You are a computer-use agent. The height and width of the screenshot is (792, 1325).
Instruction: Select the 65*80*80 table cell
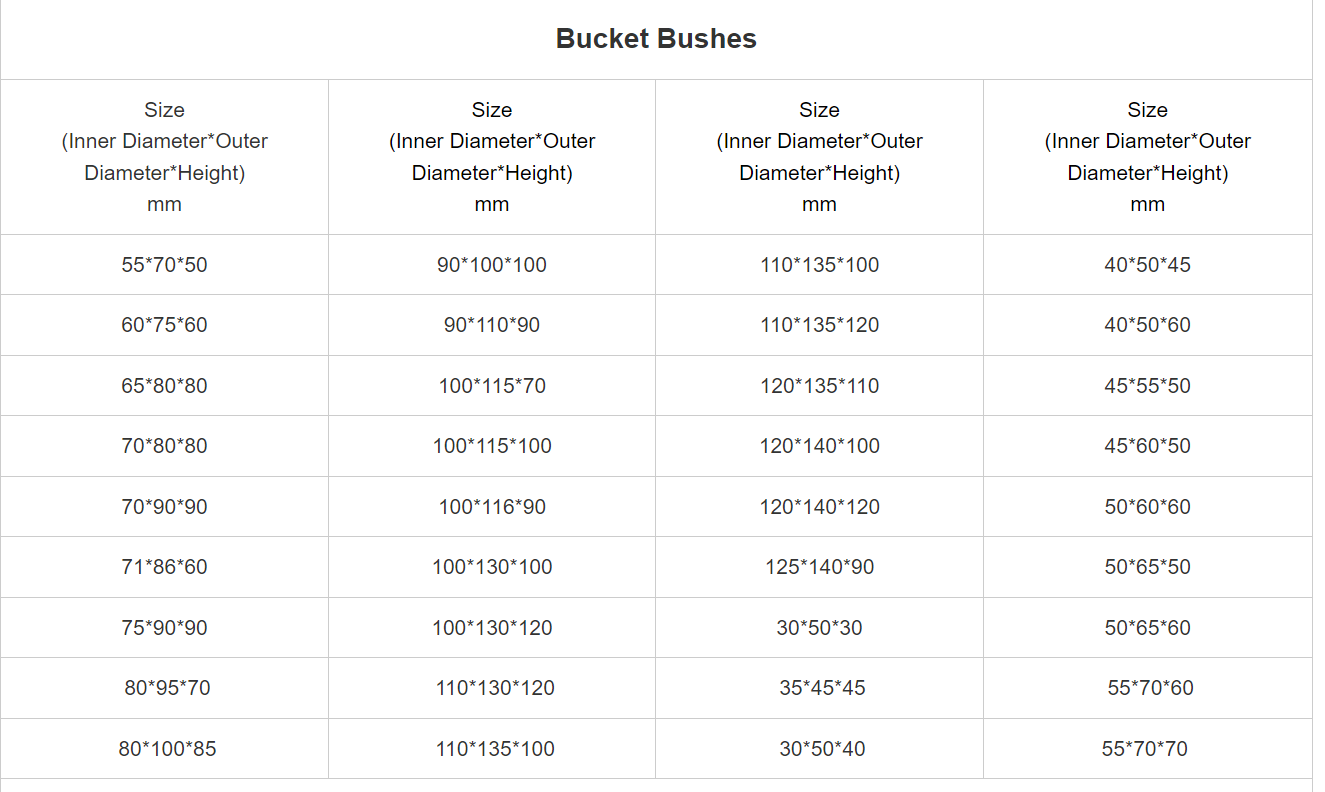pos(164,386)
